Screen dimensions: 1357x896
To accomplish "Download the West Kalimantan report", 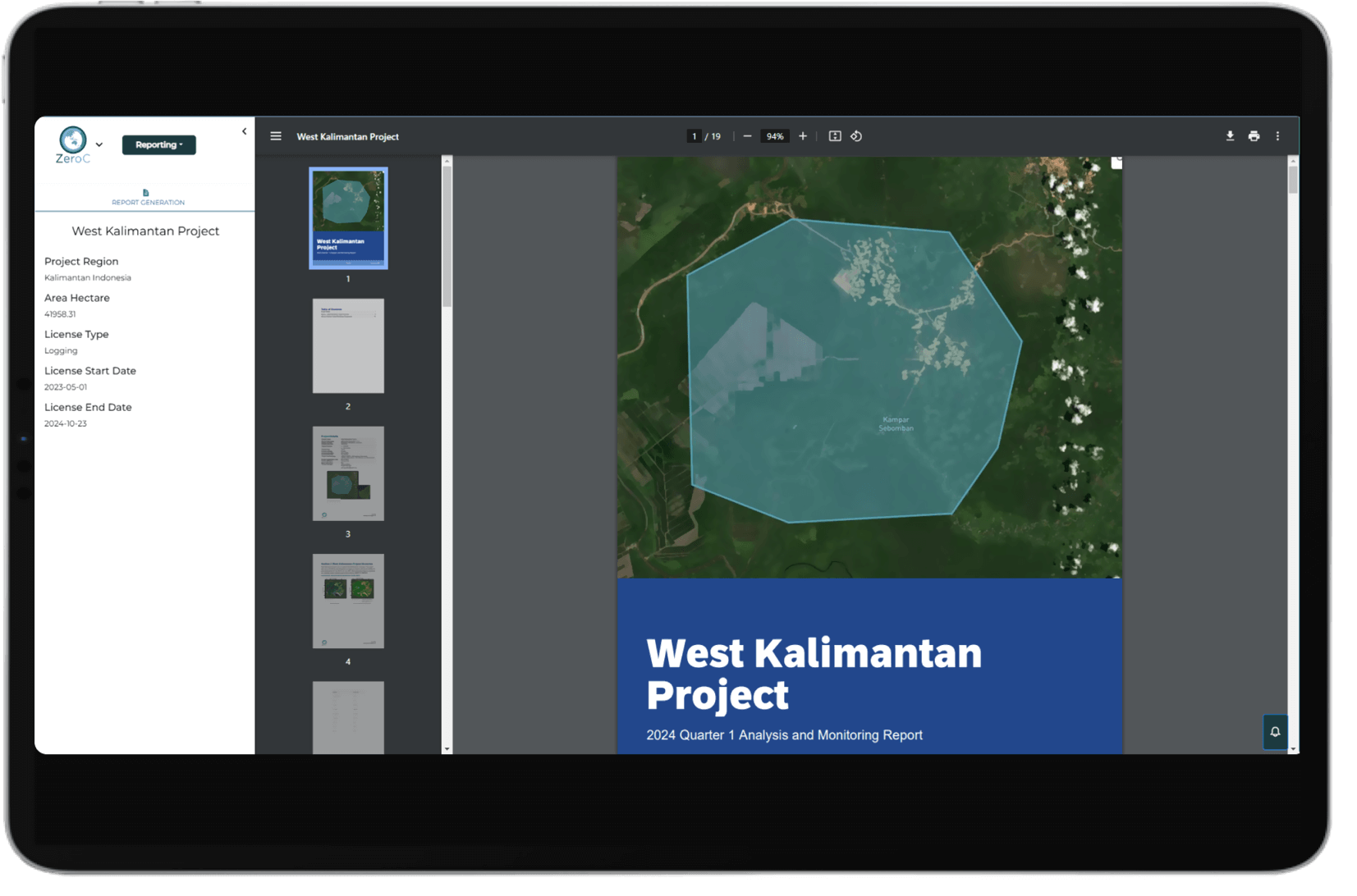I will 1230,136.
